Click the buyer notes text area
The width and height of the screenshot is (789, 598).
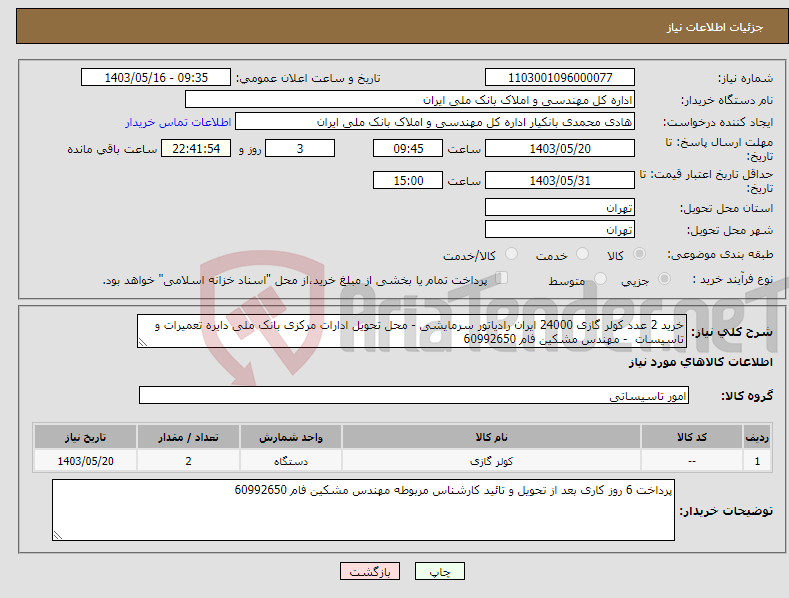(363, 510)
